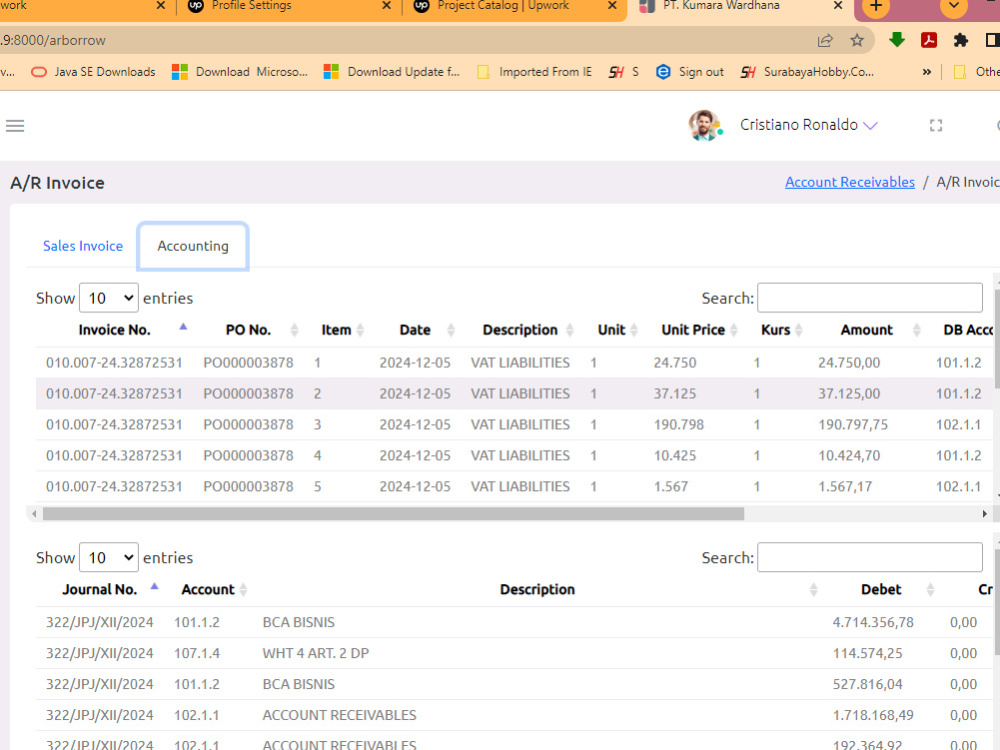Sort by Unit Price column
The width and height of the screenshot is (1000, 750).
pyautogui.click(x=693, y=330)
